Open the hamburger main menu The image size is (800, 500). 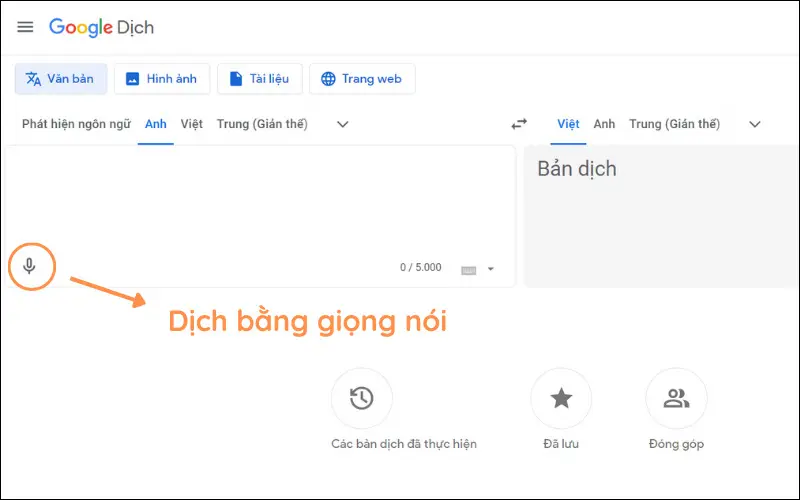25,27
